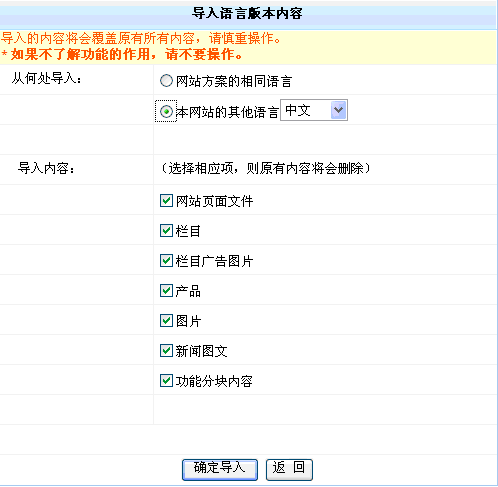Select radio option 网站方案的相同语言

166,81
